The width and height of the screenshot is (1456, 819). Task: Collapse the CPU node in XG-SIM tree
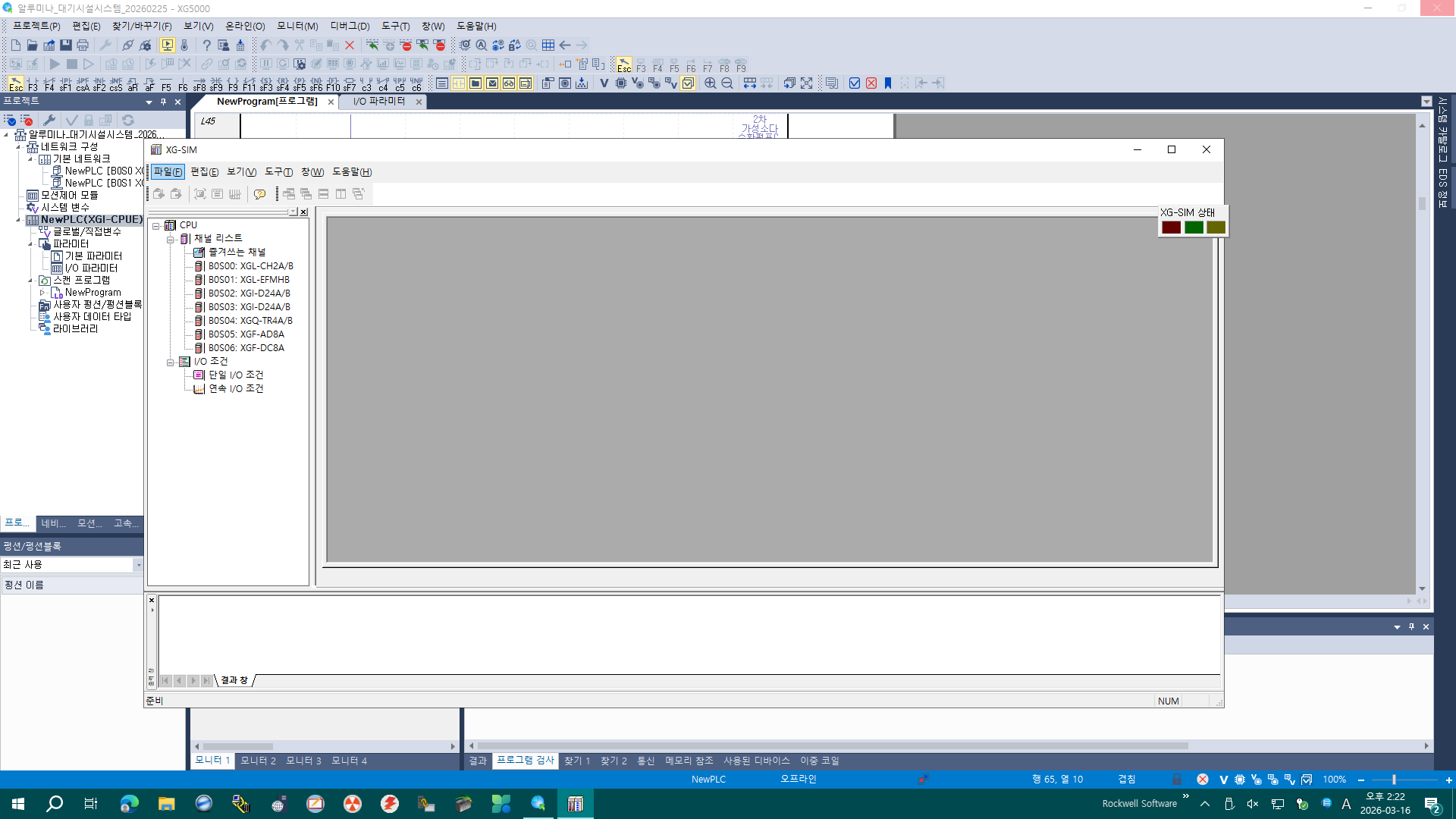(x=156, y=225)
